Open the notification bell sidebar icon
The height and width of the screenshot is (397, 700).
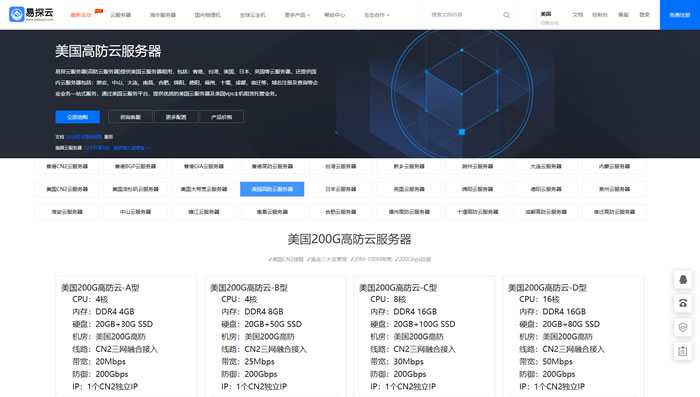[x=683, y=280]
